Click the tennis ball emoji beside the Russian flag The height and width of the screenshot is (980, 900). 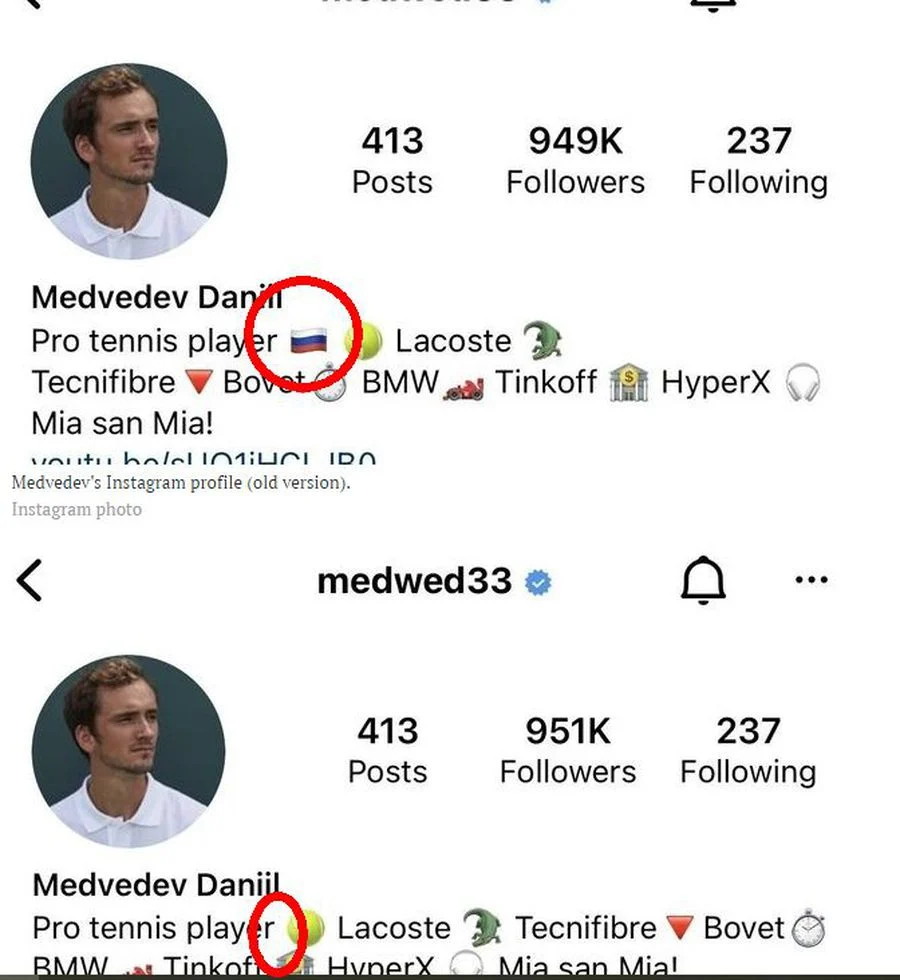coord(362,342)
